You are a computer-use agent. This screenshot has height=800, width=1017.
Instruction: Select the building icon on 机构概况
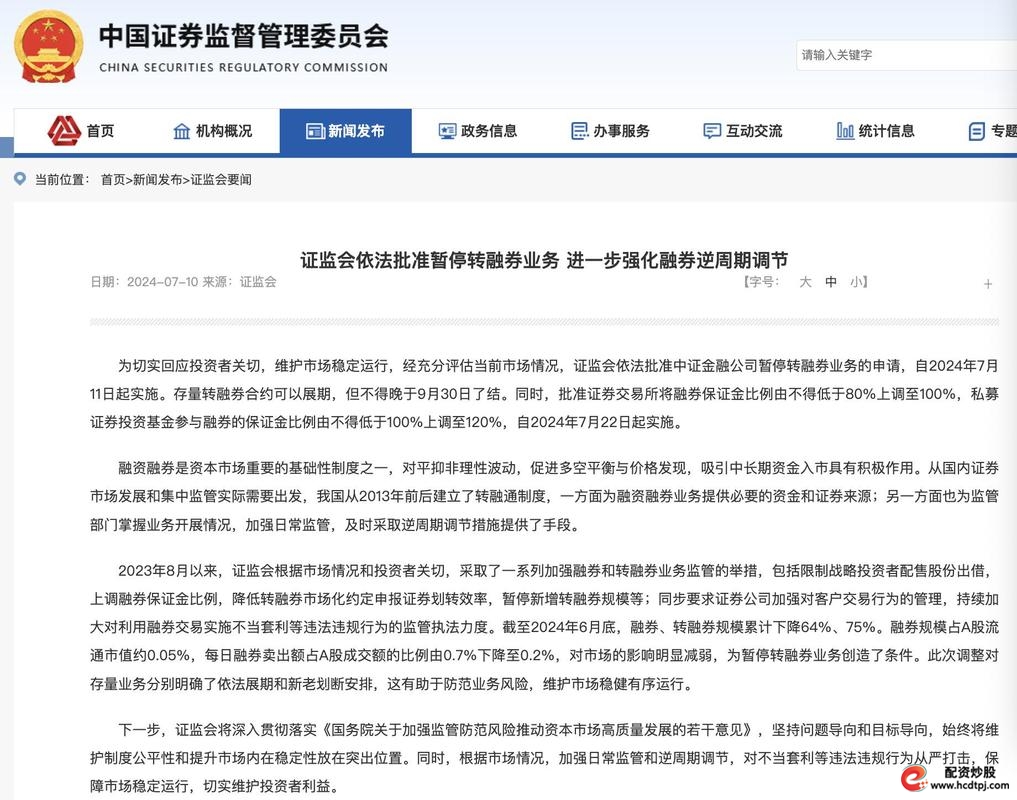click(181, 130)
